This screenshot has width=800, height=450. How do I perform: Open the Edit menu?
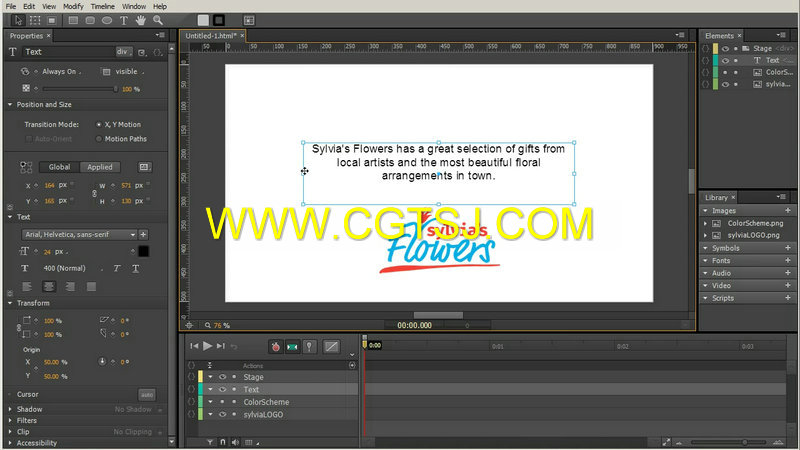point(29,6)
